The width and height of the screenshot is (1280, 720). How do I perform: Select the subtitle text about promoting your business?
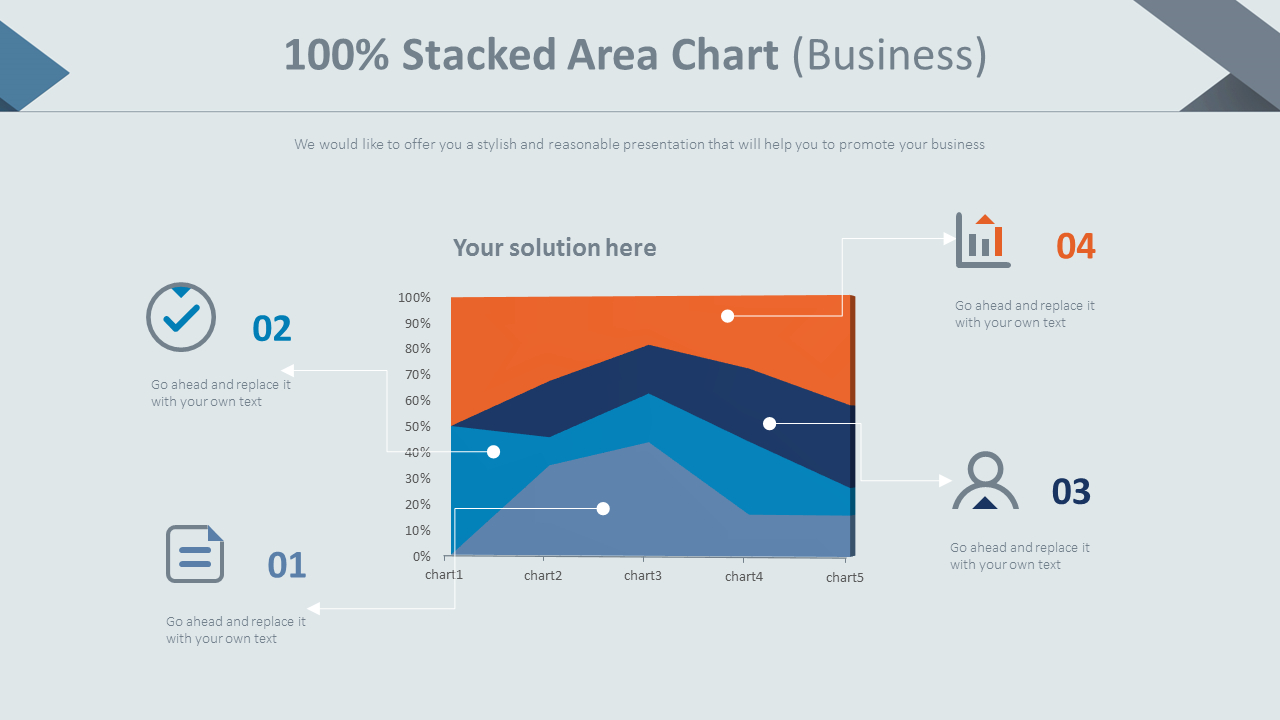(640, 144)
